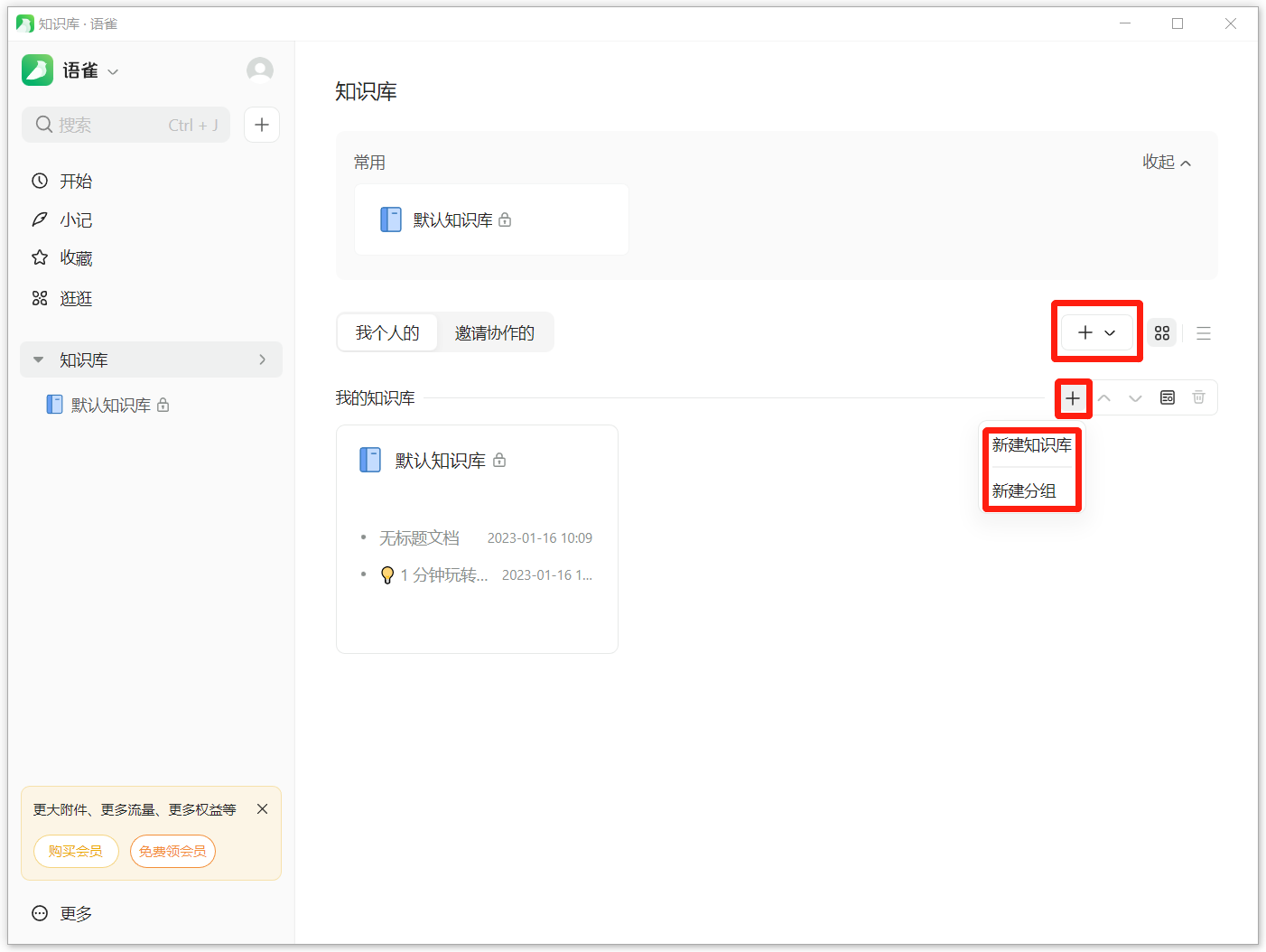Click the book icon in 常用 card

[391, 219]
